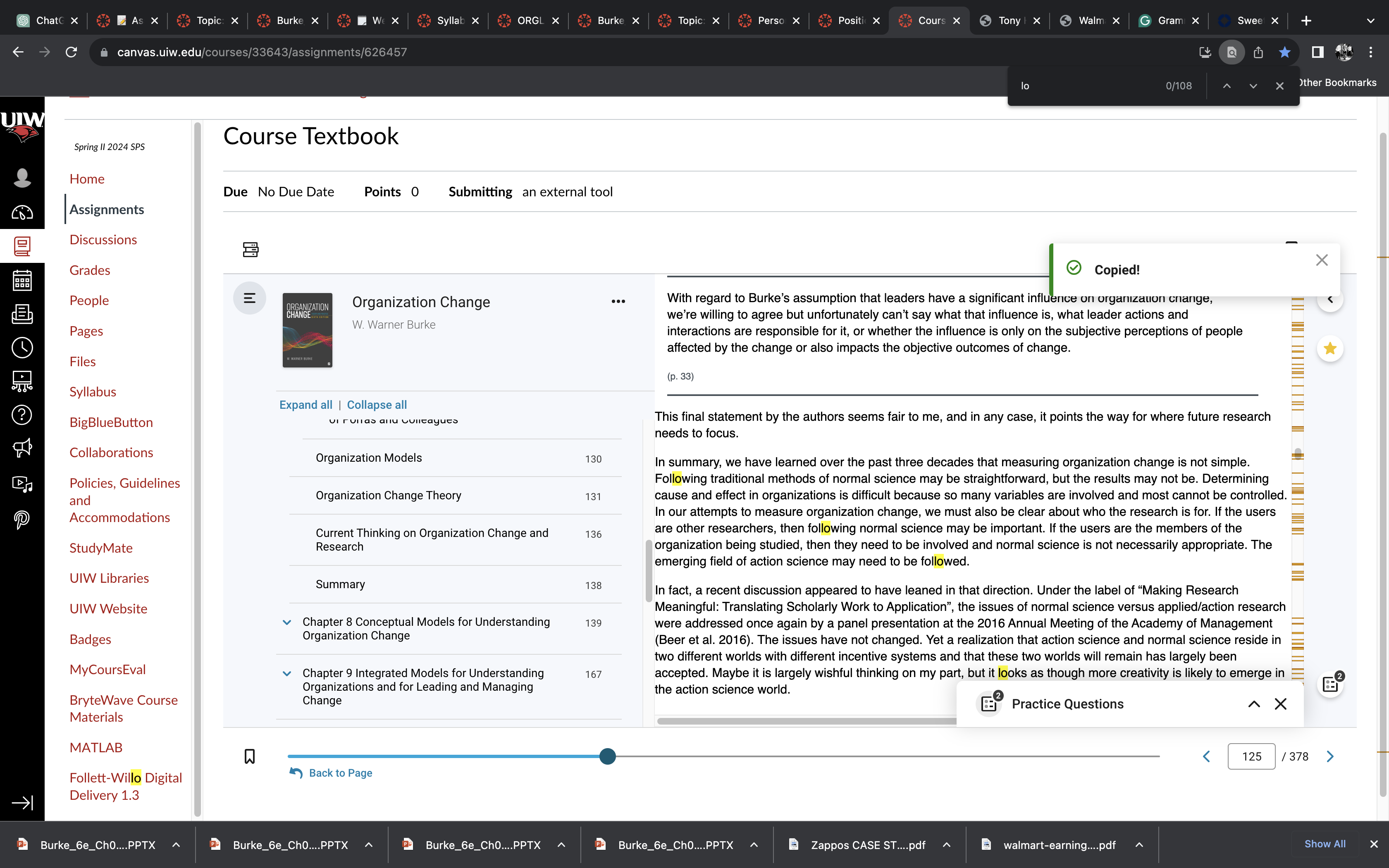Viewport: 1389px width, 868px height.
Task: Click the Back to Page link
Action: pos(340,773)
